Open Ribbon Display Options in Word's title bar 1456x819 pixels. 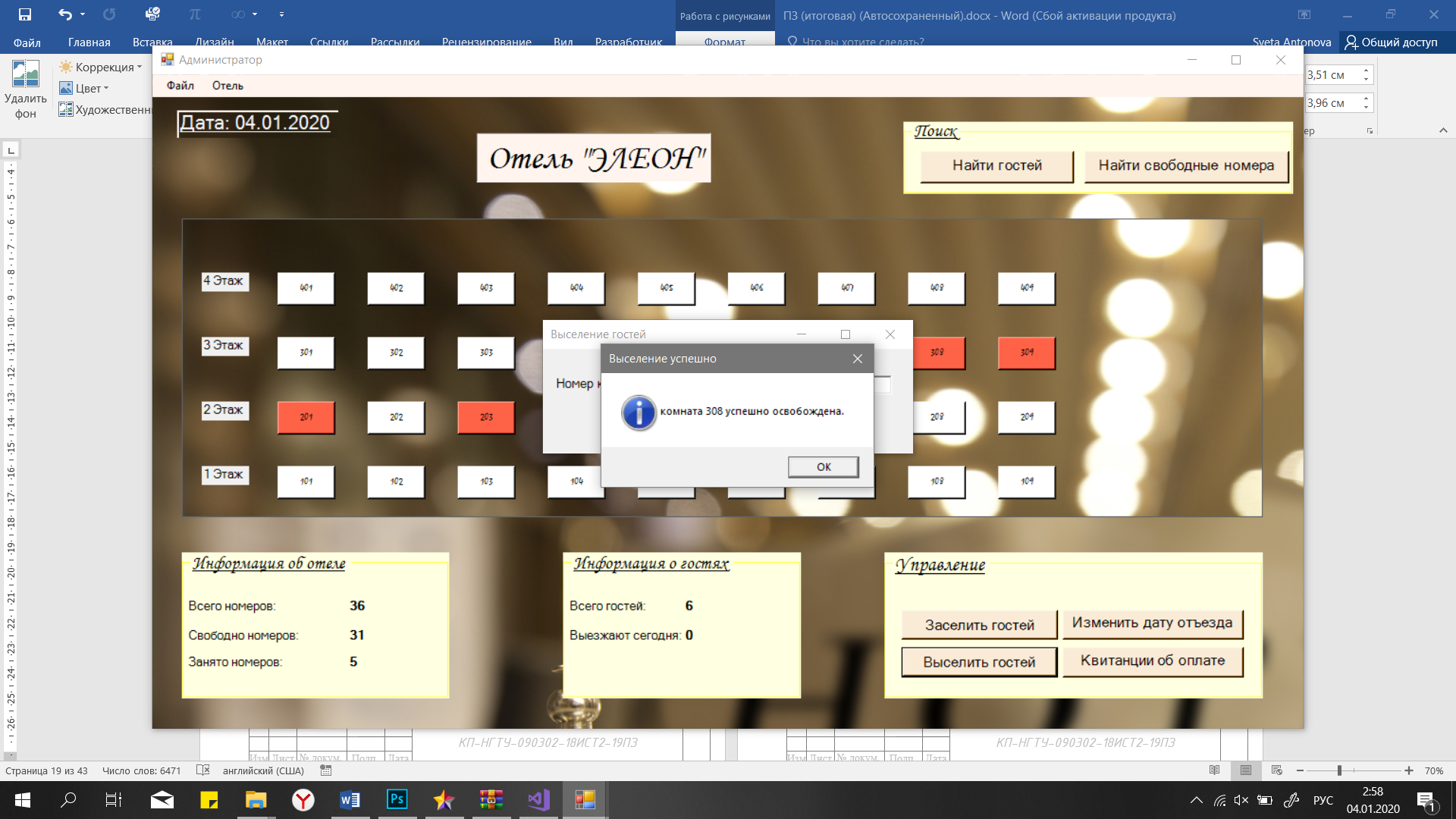[1304, 14]
